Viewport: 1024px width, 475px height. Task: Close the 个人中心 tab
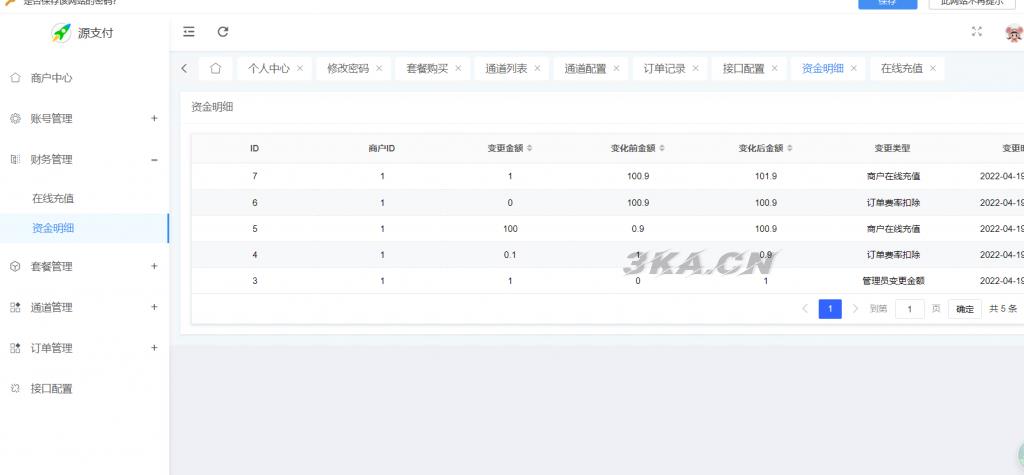click(x=300, y=69)
